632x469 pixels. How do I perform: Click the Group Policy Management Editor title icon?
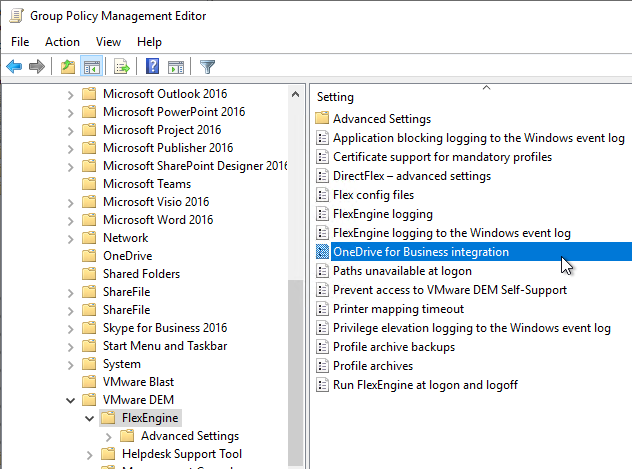tap(17, 15)
